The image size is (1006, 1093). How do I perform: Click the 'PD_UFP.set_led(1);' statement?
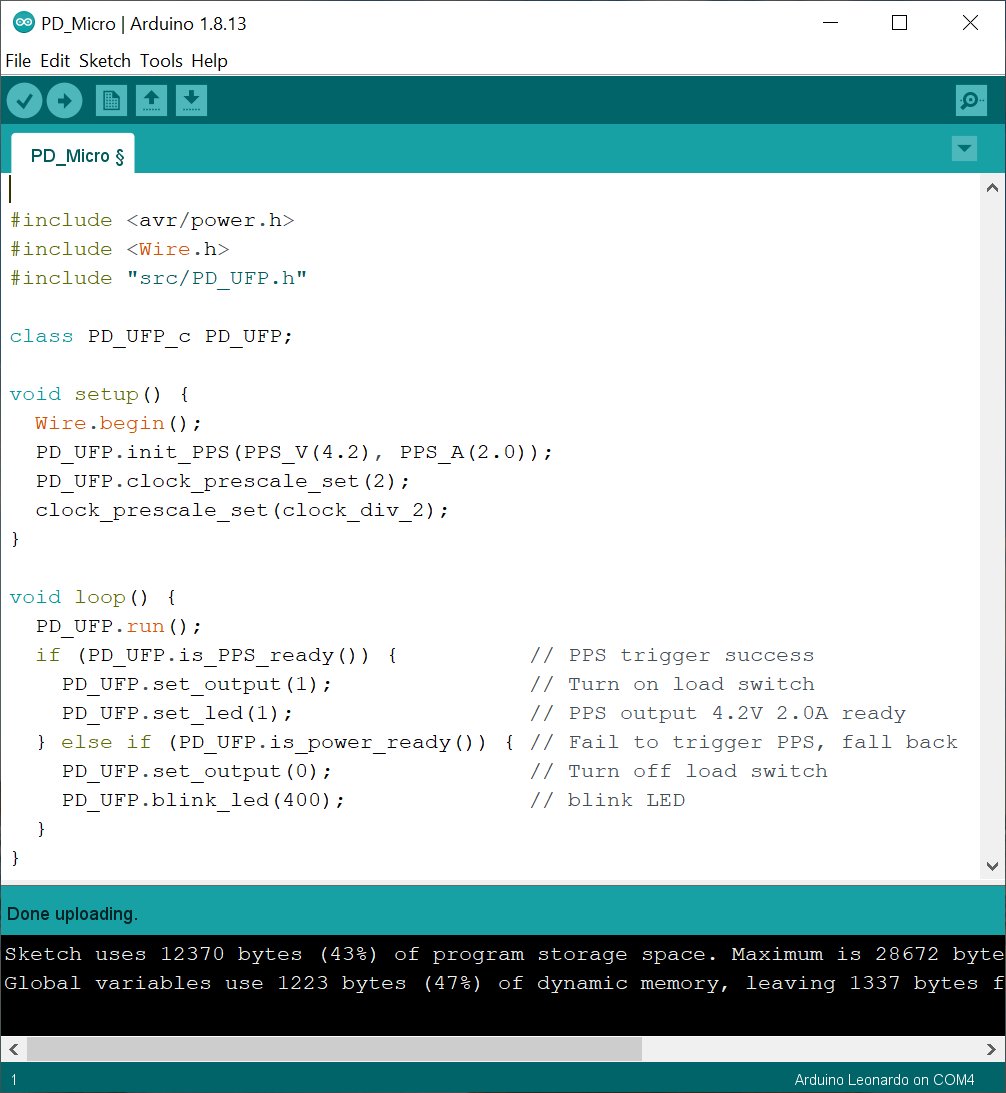[x=177, y=713]
